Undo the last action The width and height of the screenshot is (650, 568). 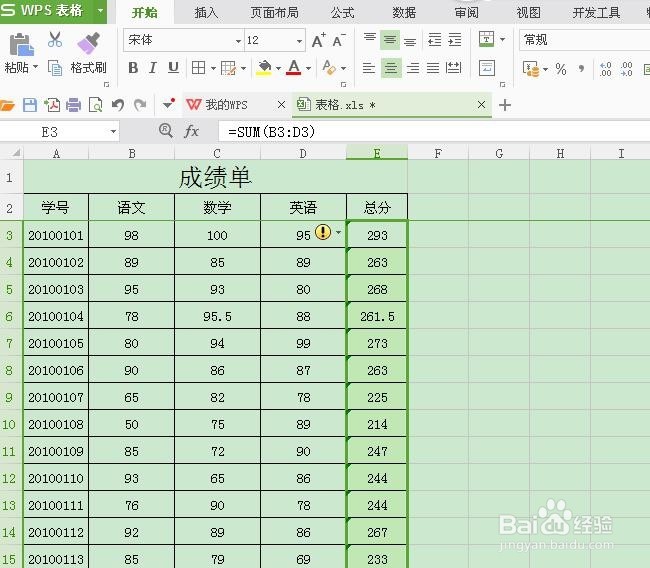pos(118,105)
